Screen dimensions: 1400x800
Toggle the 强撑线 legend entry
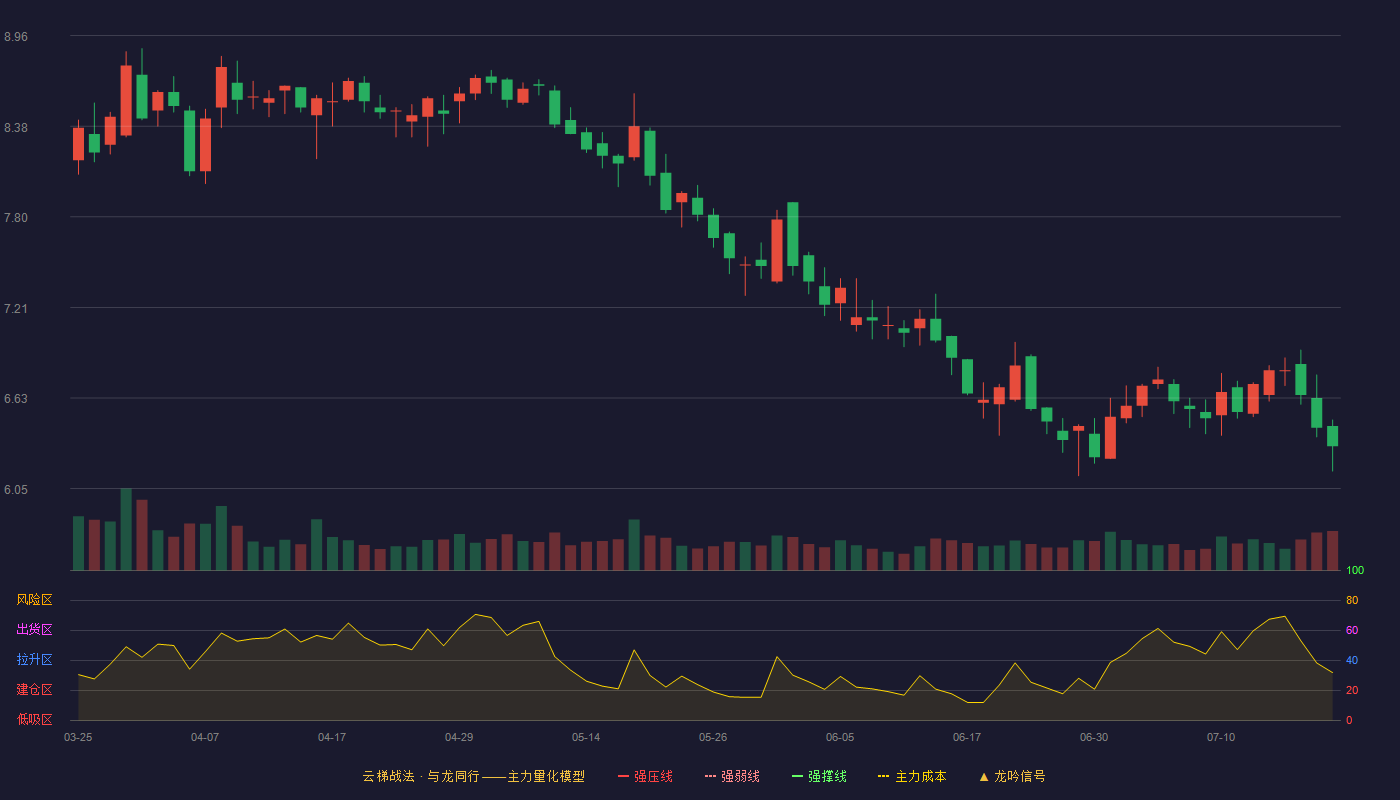coord(819,776)
